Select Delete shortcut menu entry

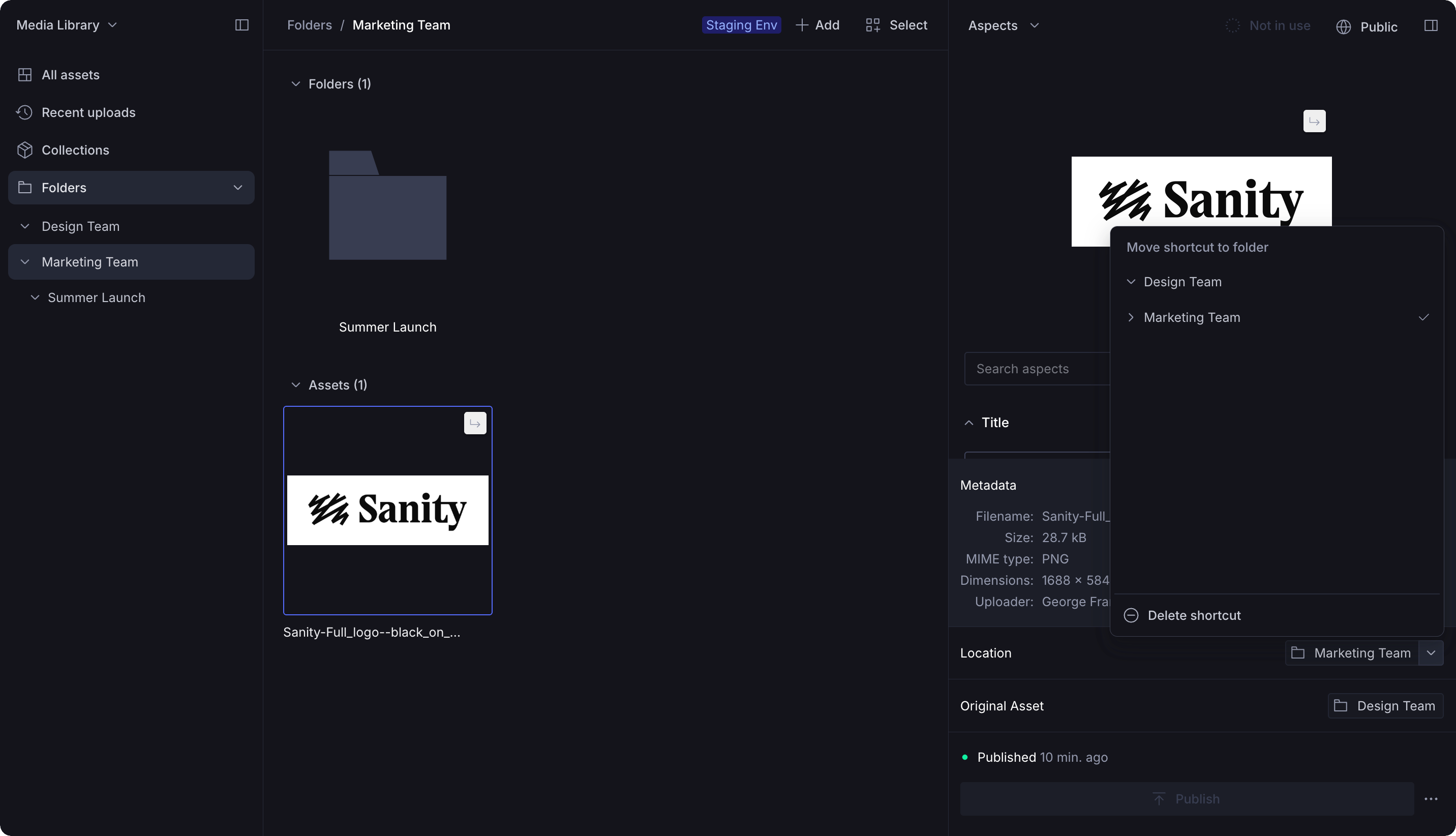pos(1277,615)
